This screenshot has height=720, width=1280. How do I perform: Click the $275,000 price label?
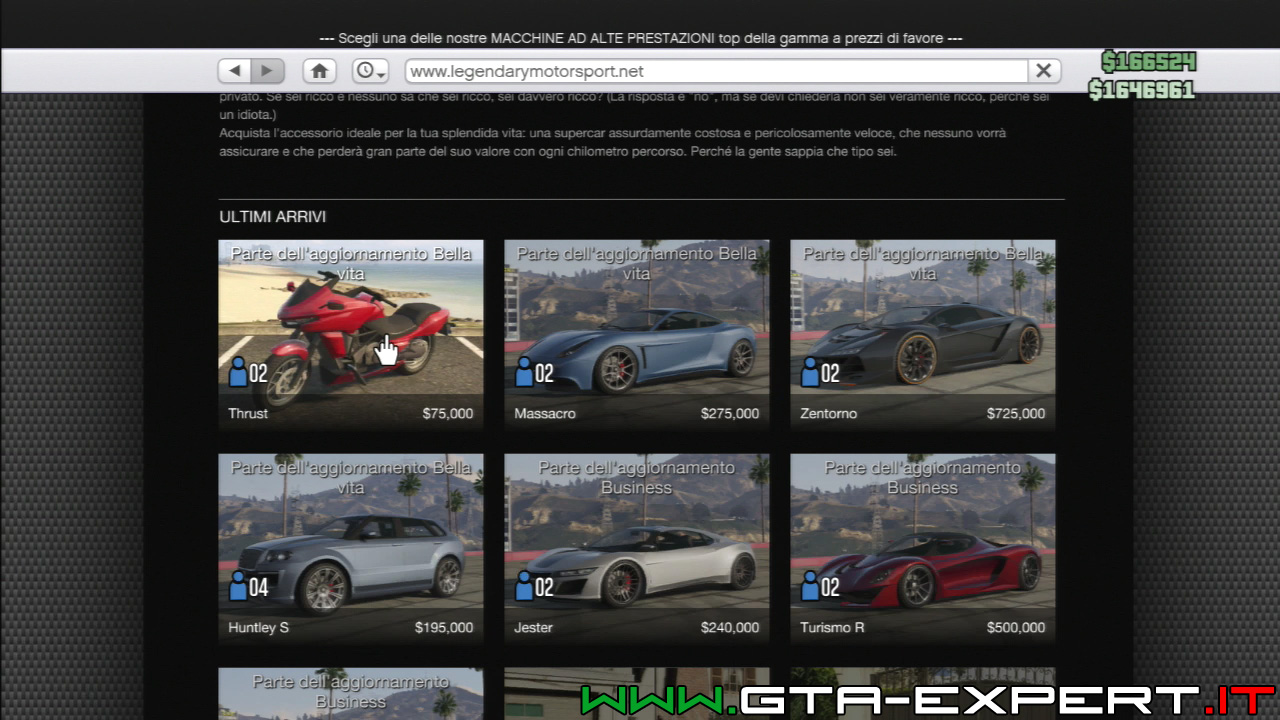click(x=730, y=413)
